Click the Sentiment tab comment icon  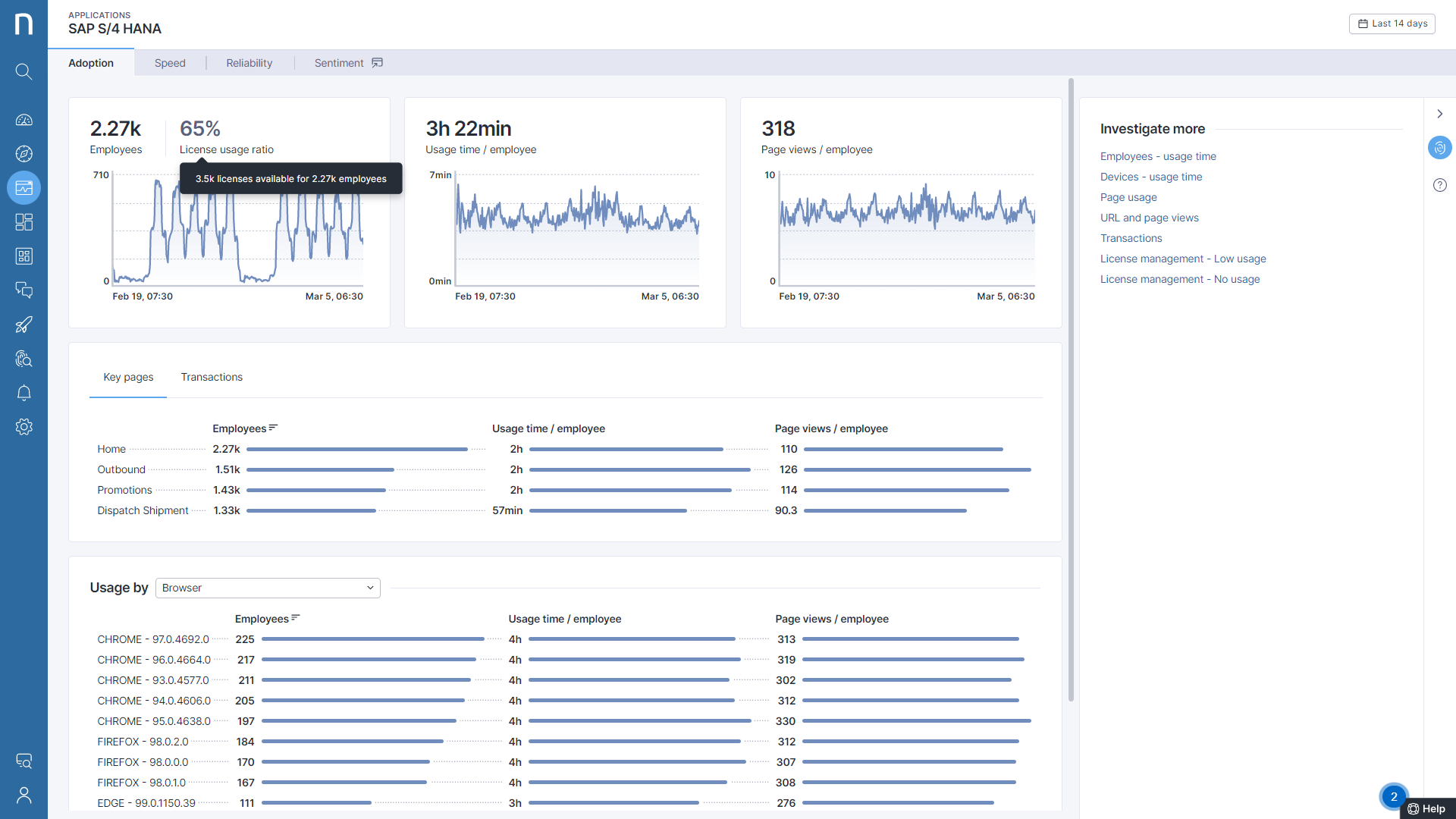[377, 63]
